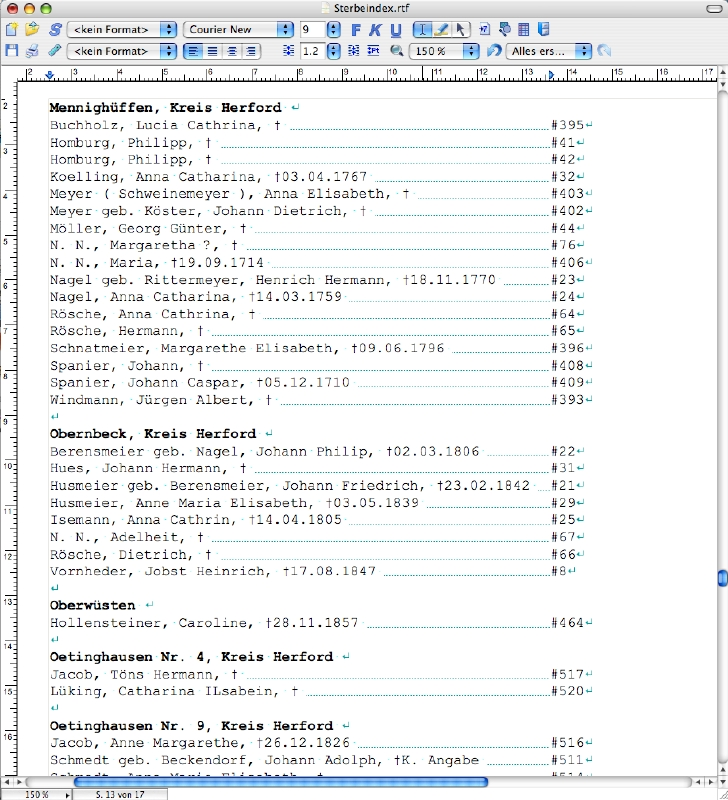Click the font size field showing 9
728x800 pixels.
coord(312,30)
